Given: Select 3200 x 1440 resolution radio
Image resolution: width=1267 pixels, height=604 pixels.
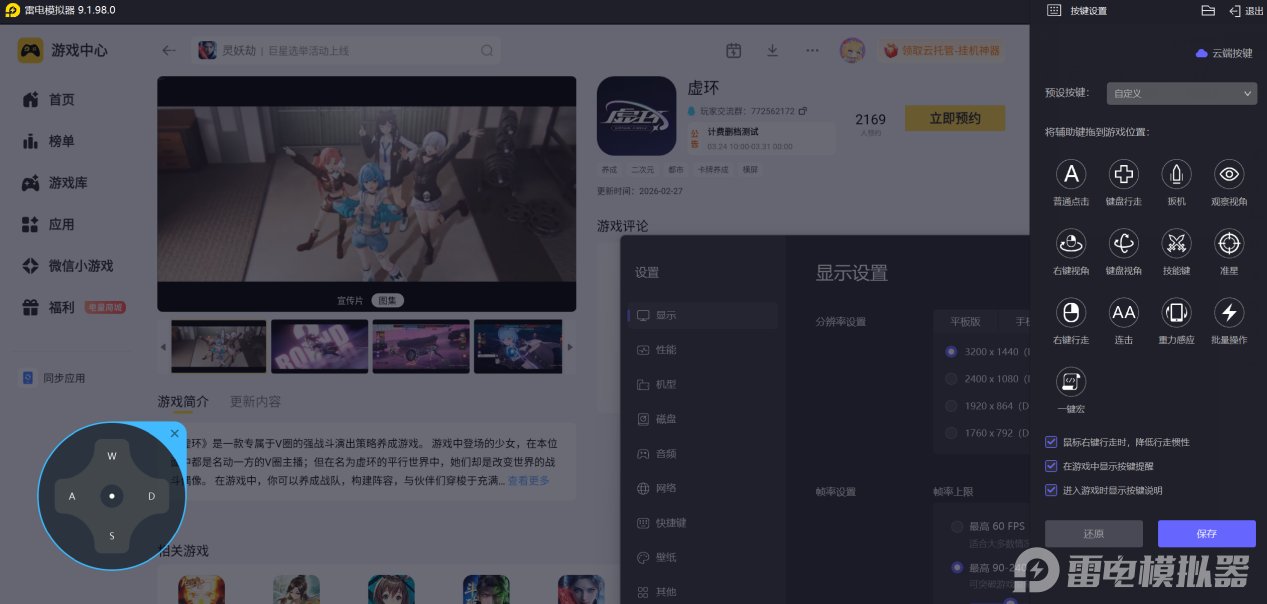Looking at the screenshot, I should click(951, 352).
